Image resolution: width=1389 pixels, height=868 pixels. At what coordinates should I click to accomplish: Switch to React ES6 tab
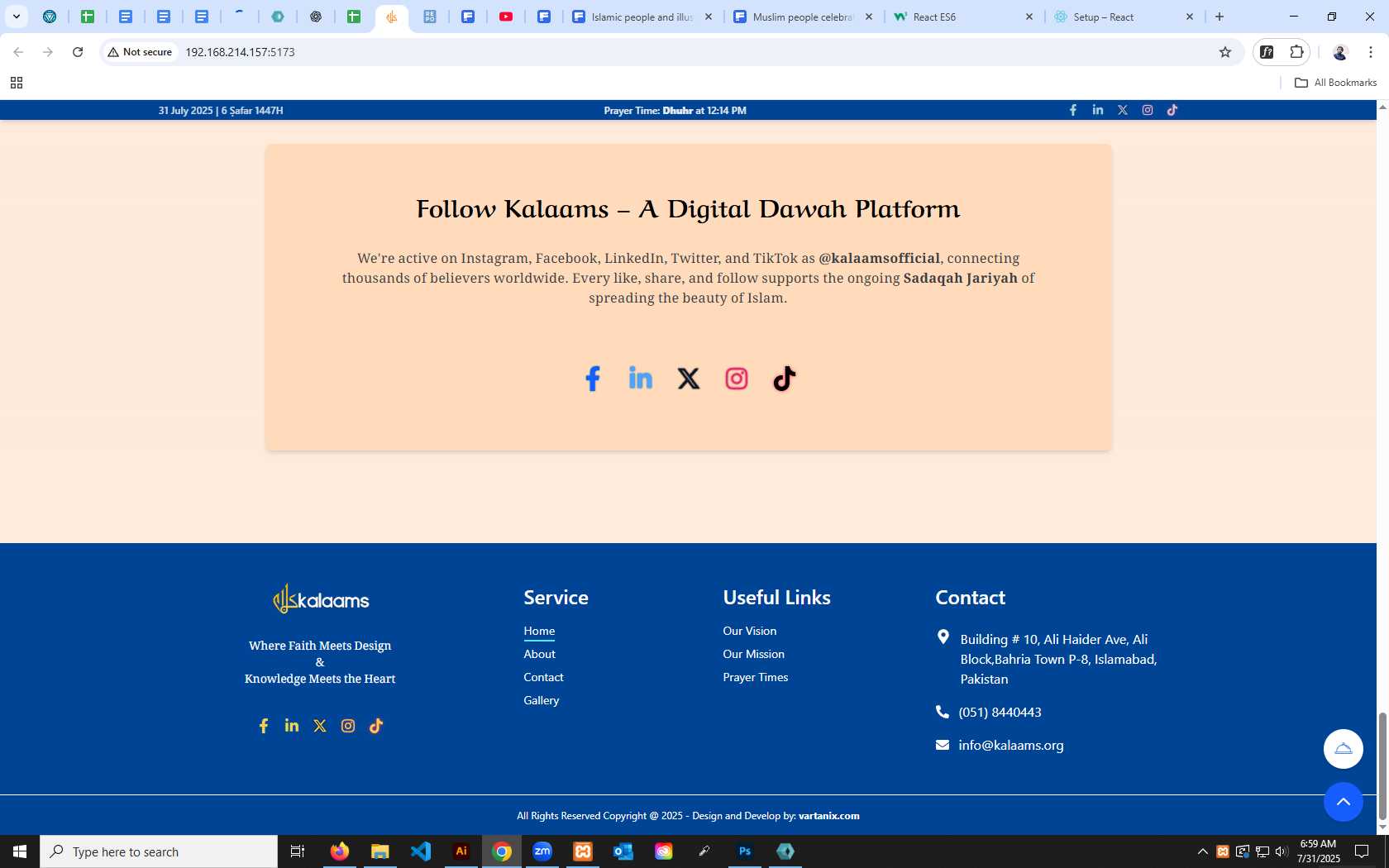pos(963,17)
